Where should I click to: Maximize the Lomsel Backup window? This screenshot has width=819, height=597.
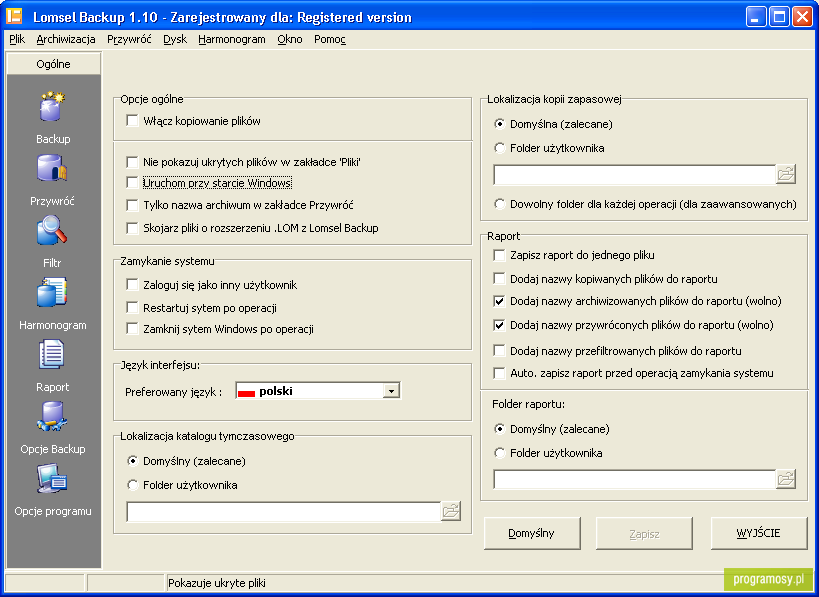coord(779,17)
